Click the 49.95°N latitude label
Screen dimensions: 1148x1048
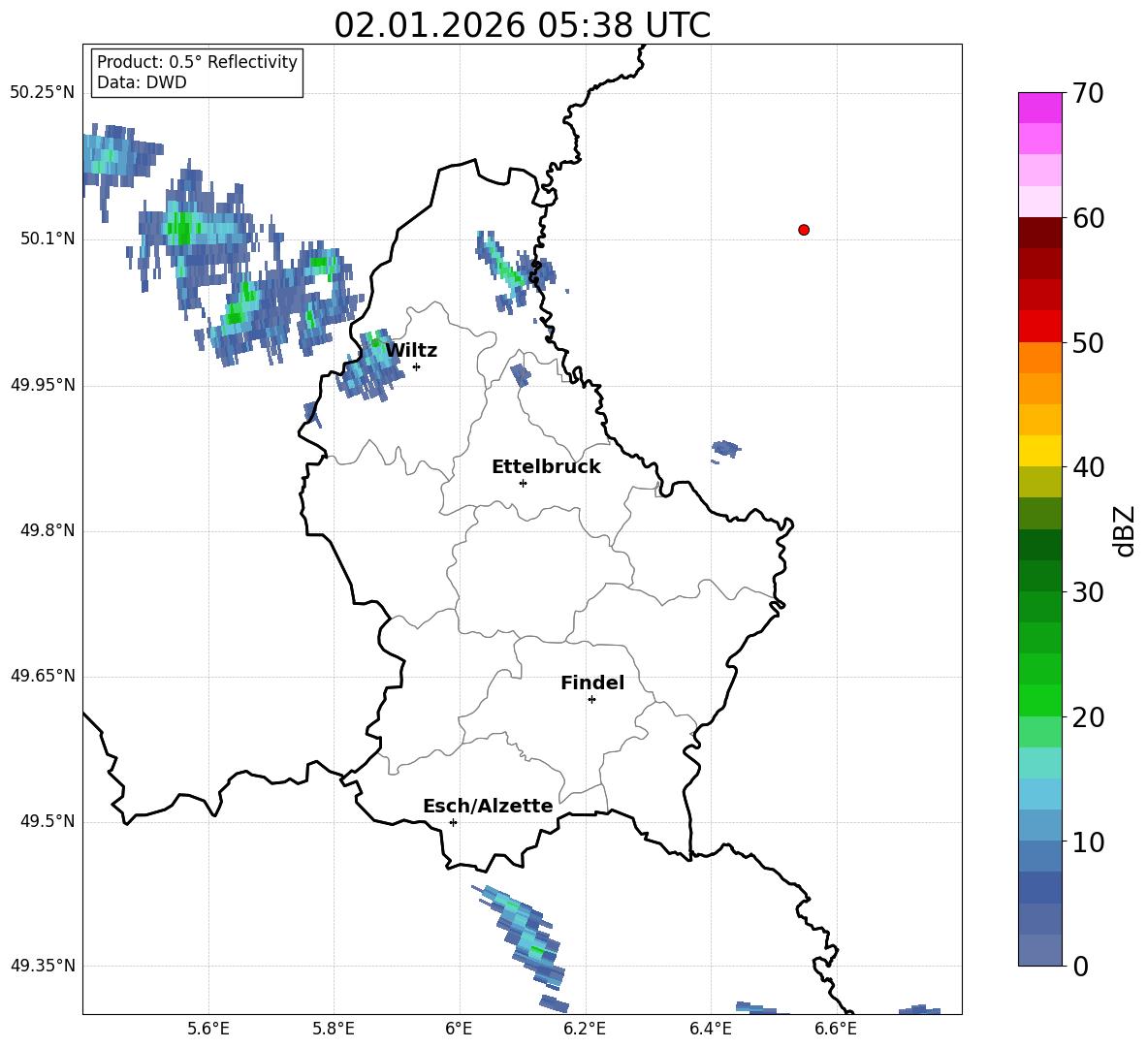[x=43, y=385]
